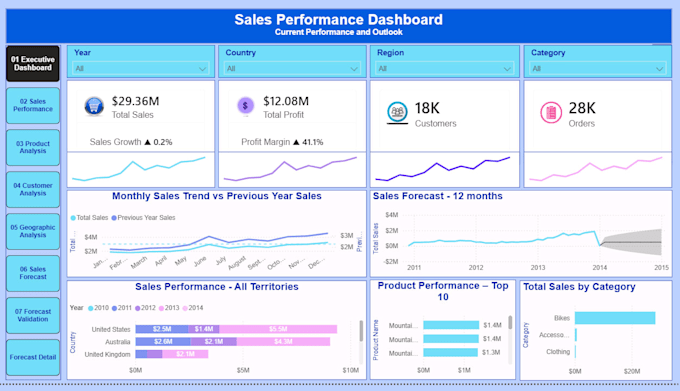This screenshot has width=680, height=391.
Task: Click the Australia $2.1M bar segment
Action: 214,342
